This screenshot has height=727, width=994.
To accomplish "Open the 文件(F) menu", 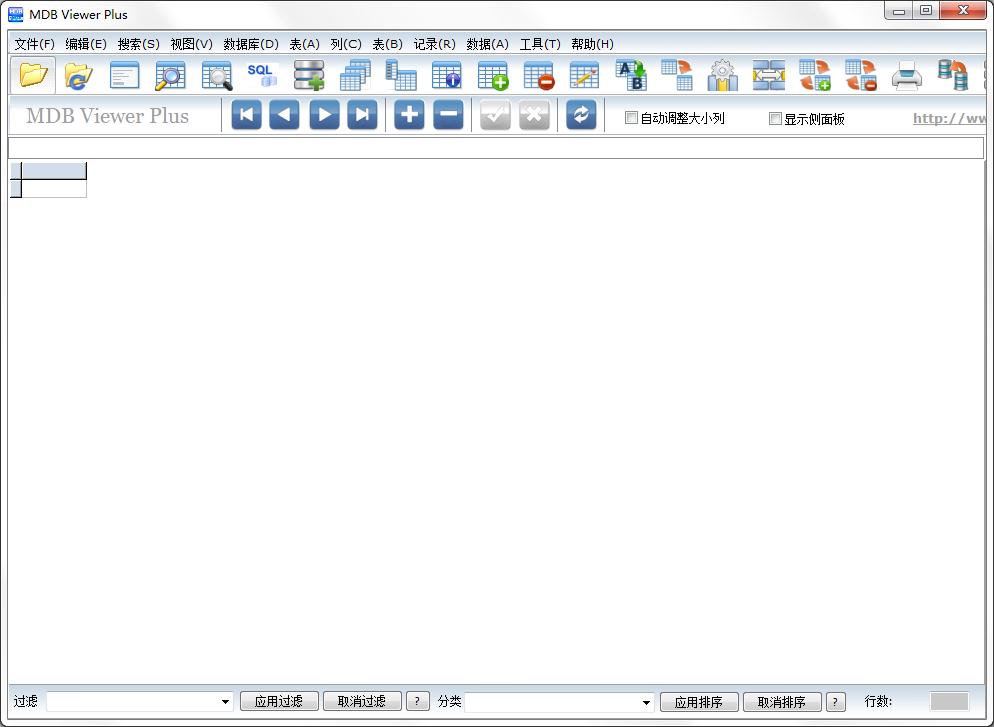I will point(34,44).
